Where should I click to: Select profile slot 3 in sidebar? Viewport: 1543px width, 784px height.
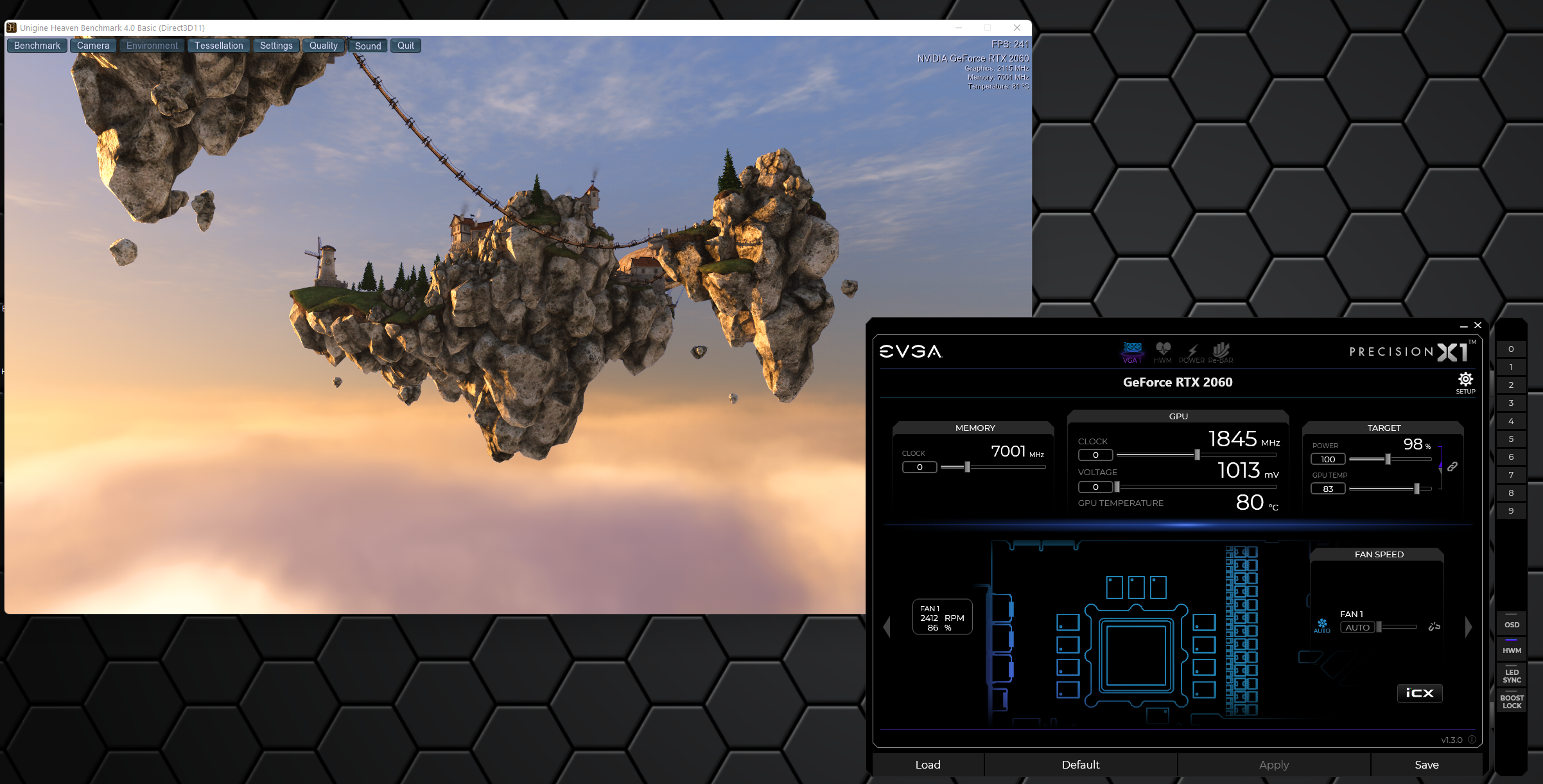[x=1511, y=403]
